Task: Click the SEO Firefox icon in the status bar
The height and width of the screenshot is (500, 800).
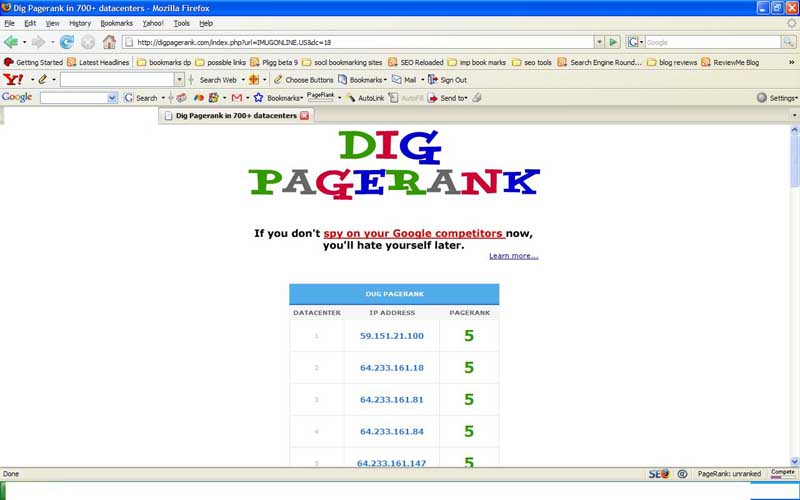Action: 659,474
